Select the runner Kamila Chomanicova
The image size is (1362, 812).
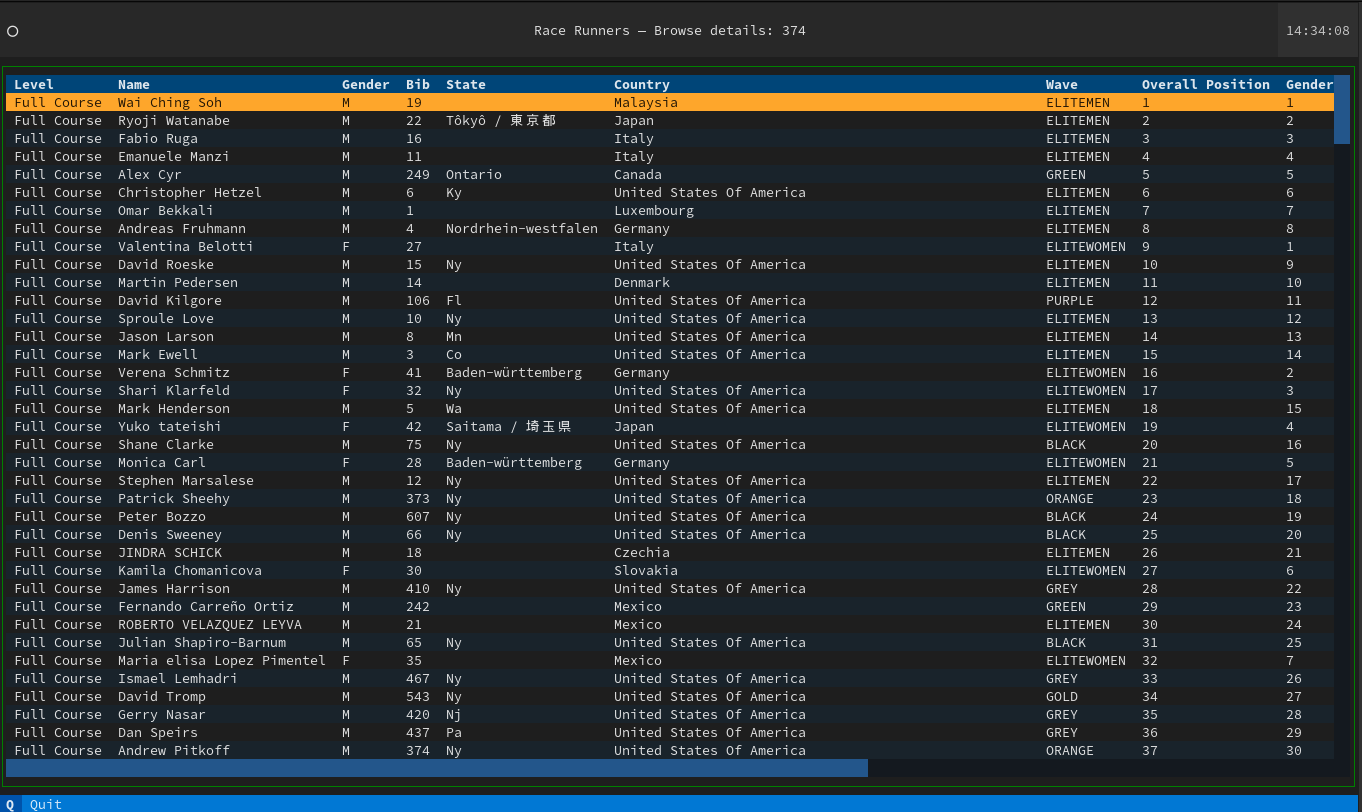coord(670,571)
